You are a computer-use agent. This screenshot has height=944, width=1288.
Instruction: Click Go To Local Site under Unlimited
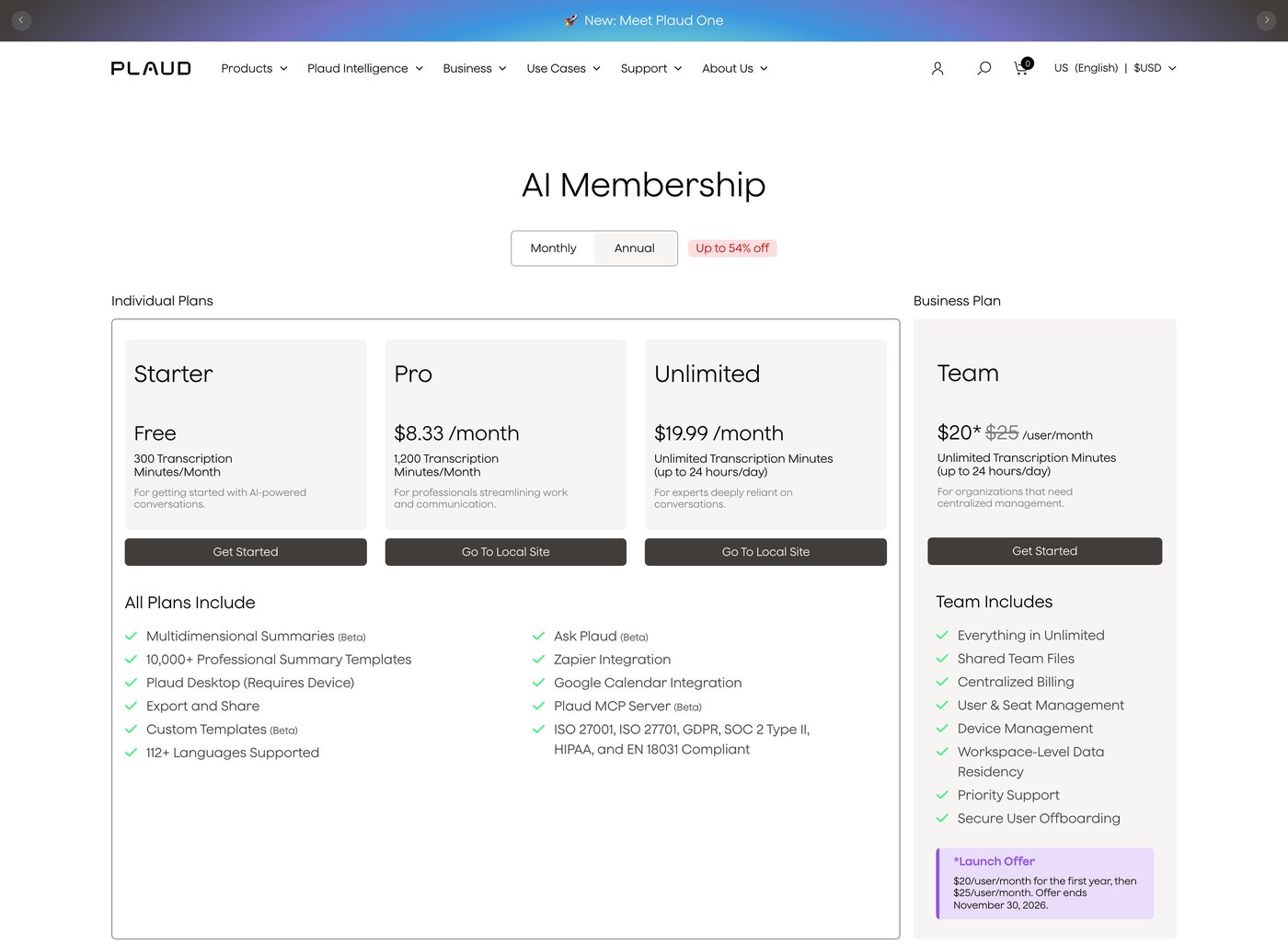click(765, 552)
